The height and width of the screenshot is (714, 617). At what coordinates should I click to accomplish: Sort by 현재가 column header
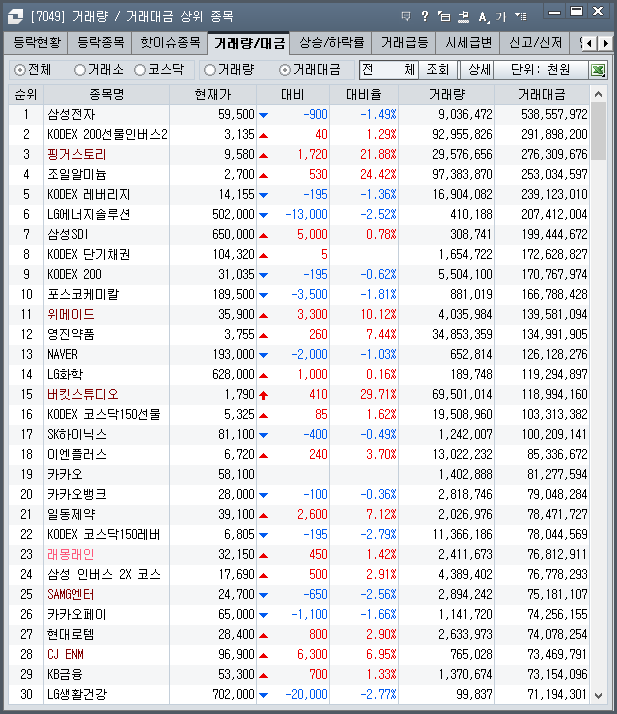(x=213, y=95)
